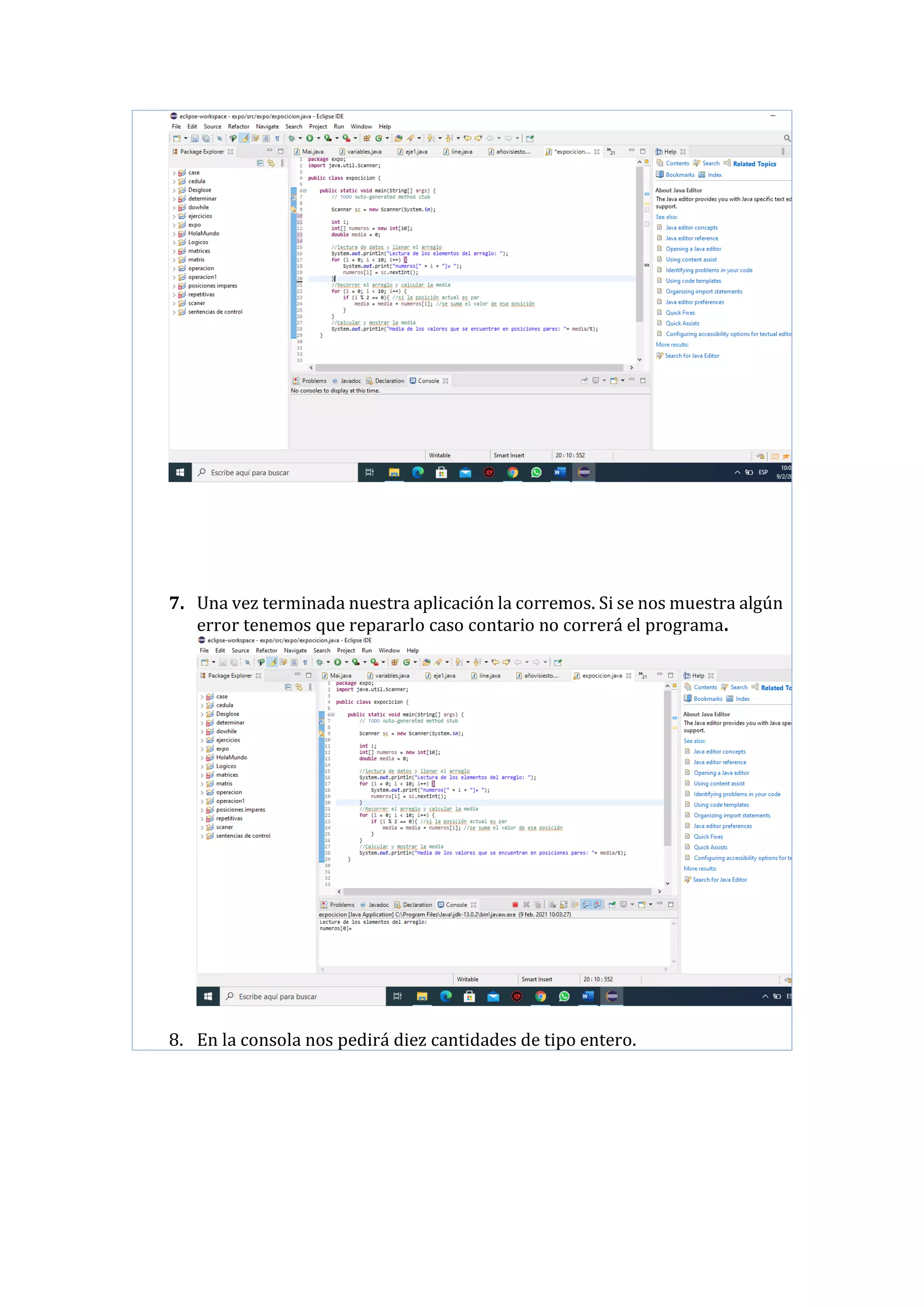Switch to variables.java tab in the lower editor

click(392, 676)
